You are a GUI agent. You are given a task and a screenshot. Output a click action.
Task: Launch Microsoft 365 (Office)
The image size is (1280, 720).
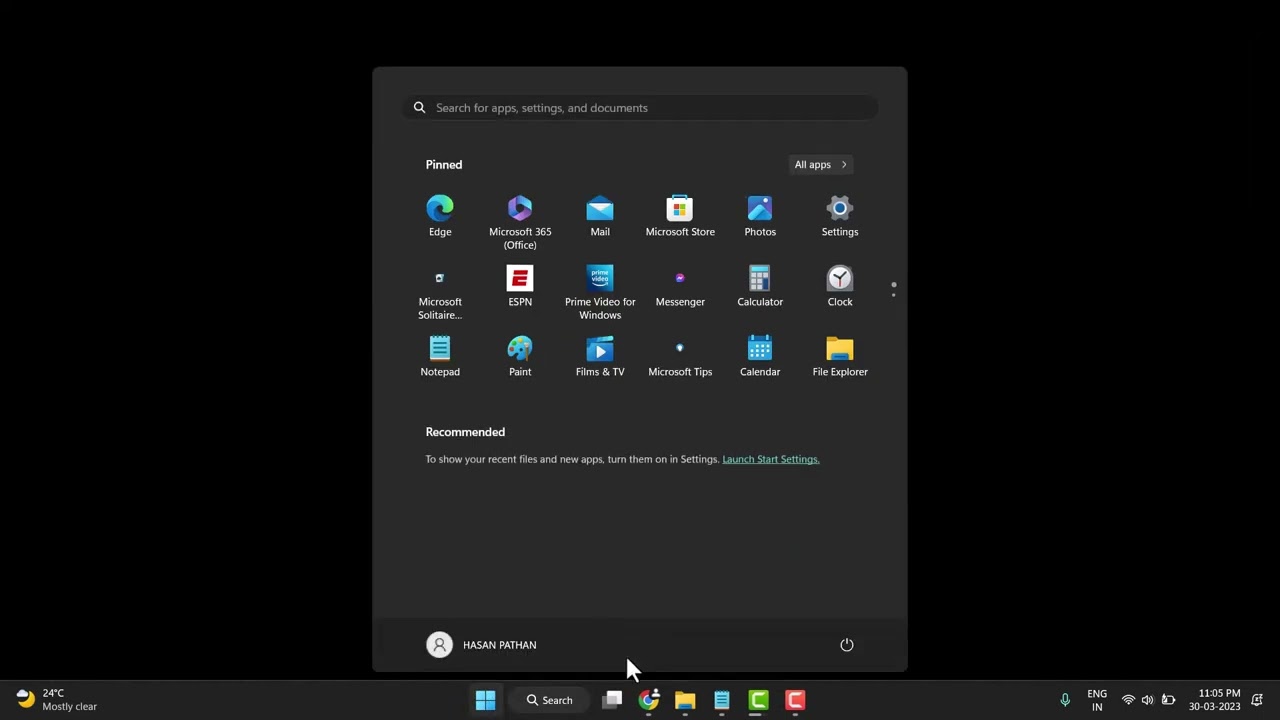[x=520, y=222]
